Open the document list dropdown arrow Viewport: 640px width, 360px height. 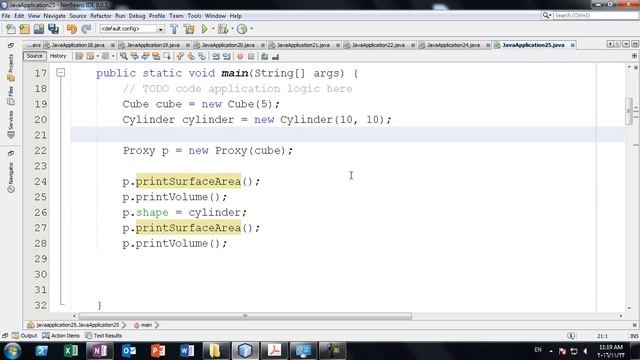pos(626,44)
